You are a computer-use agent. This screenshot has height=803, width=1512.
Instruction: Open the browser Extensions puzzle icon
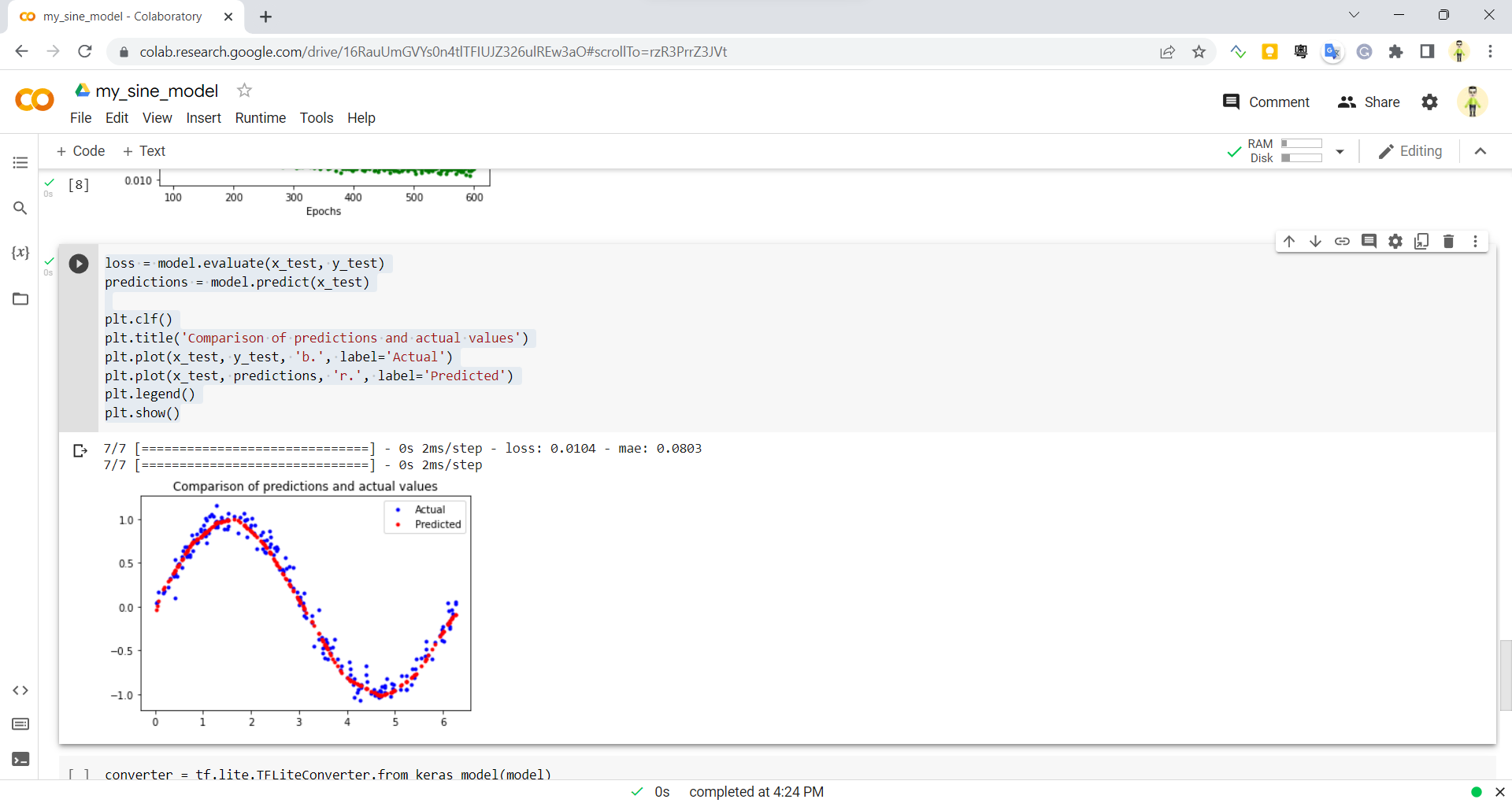(x=1395, y=52)
